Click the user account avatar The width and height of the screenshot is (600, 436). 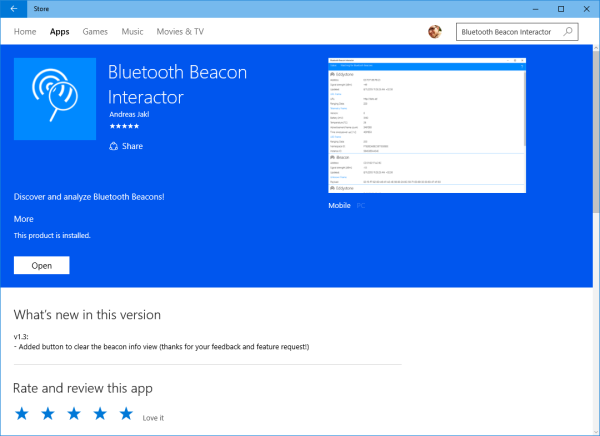[435, 32]
